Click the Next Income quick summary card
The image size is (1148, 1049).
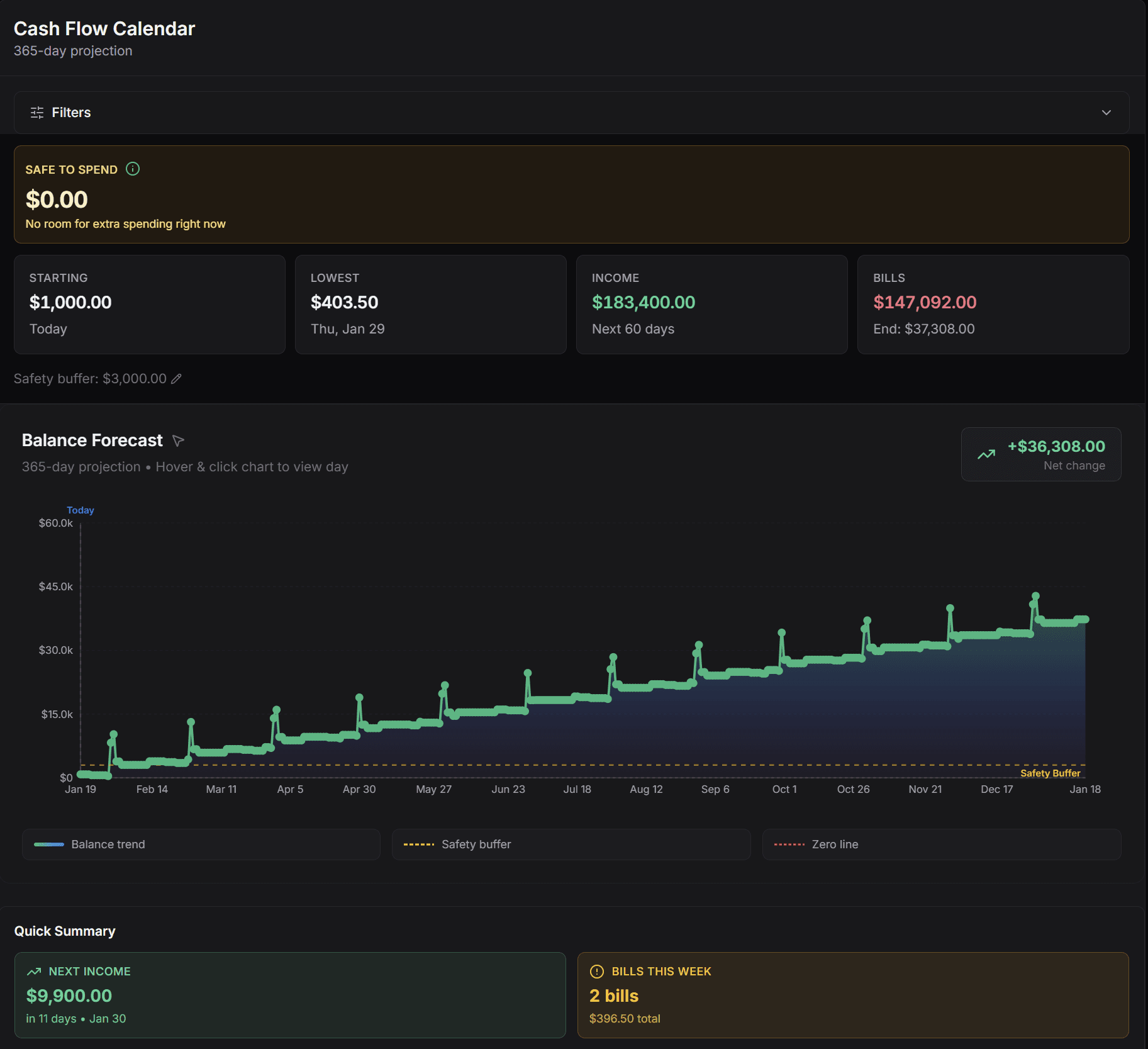pos(289,996)
